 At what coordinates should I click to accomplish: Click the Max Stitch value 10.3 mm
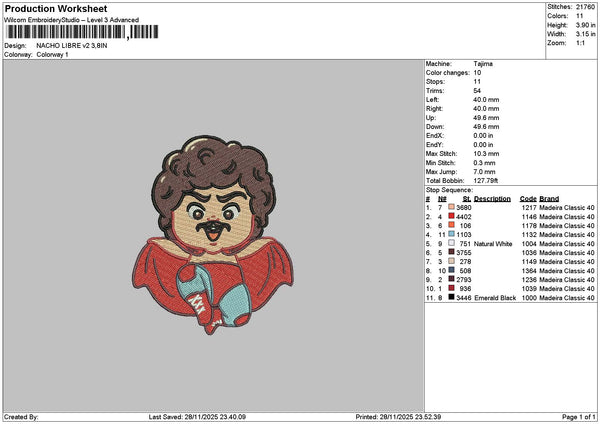click(x=486, y=153)
